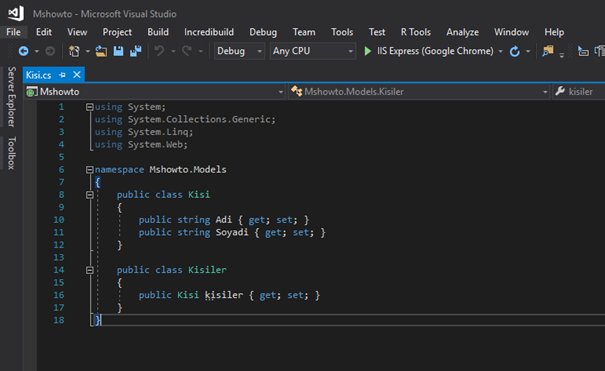Collapse the Kisi class block
Screen dimensions: 605x371
[x=90, y=195]
